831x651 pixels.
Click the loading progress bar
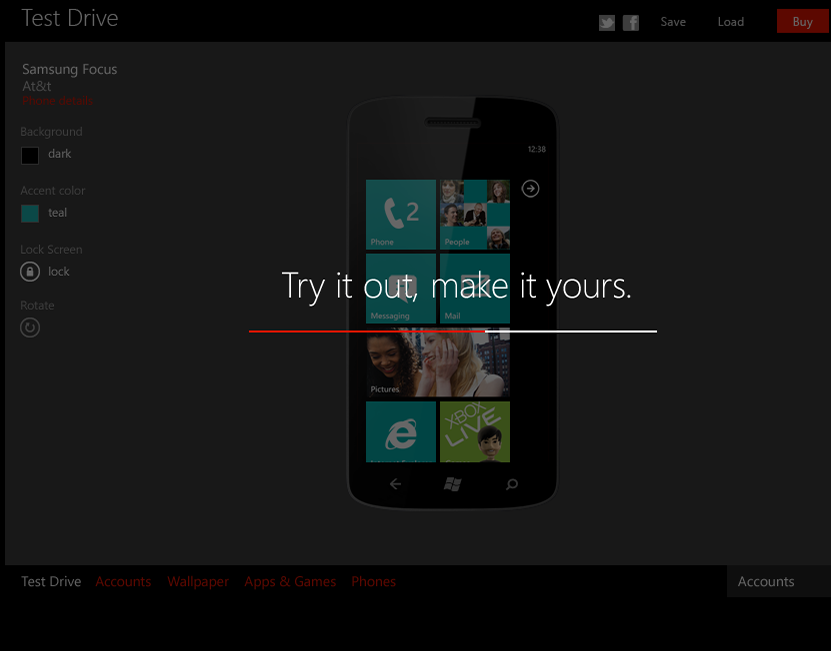pos(453,331)
